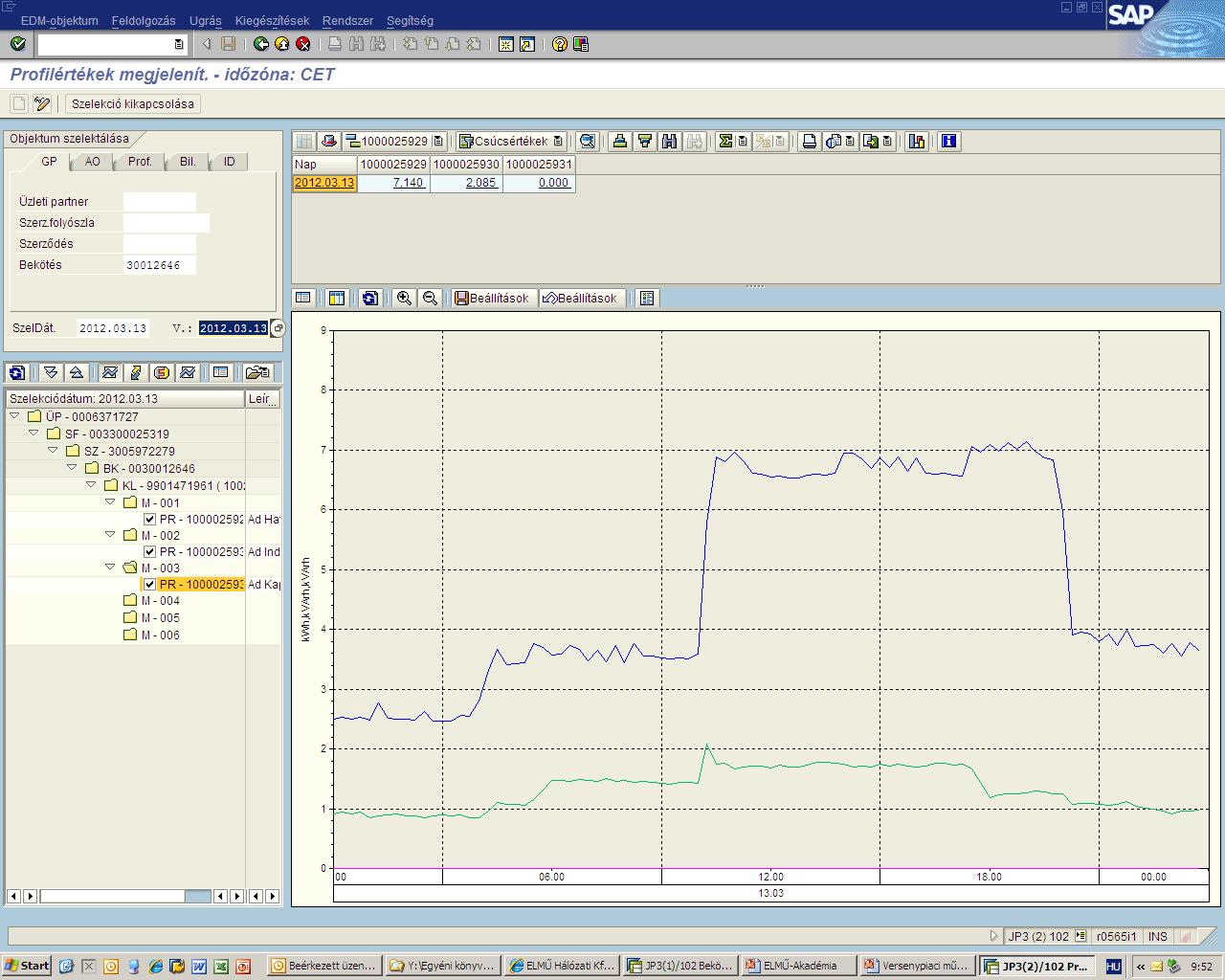Viewport: 1225px width, 980px height.
Task: Open ELMŰ-Akadémia window from taskbar
Action: (x=797, y=966)
